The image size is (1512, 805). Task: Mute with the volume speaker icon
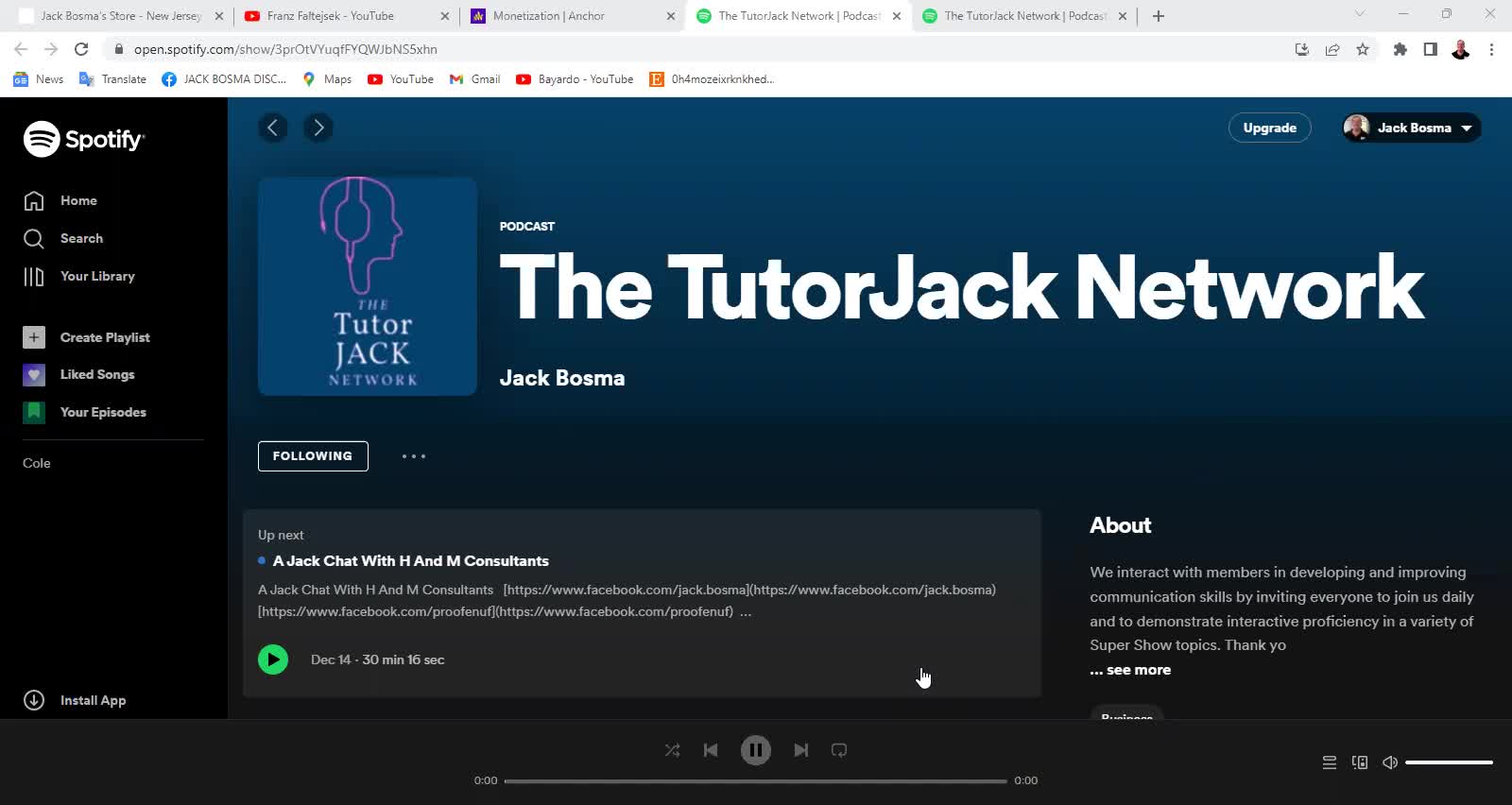coord(1390,762)
